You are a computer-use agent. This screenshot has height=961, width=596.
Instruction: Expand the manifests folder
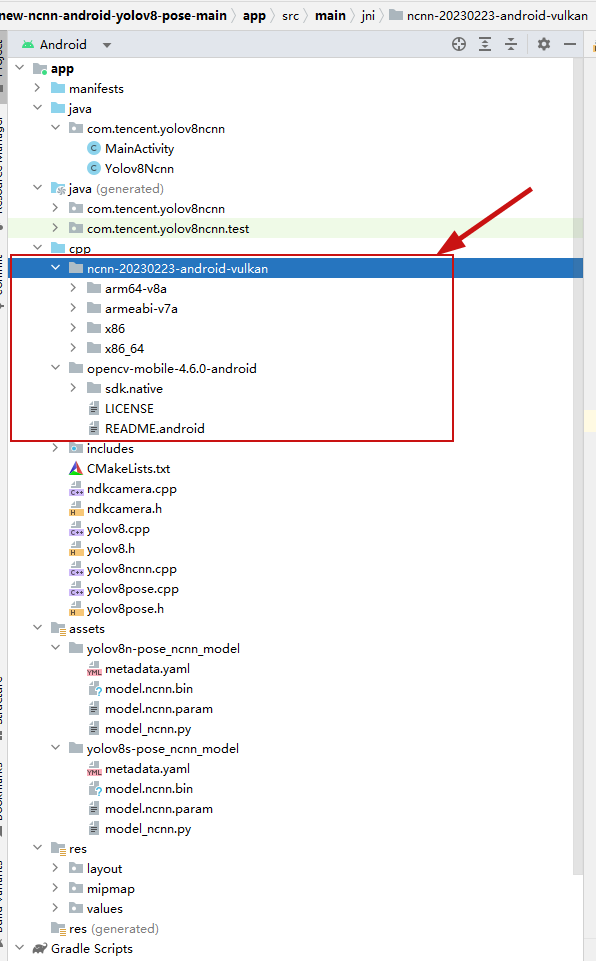pos(37,88)
